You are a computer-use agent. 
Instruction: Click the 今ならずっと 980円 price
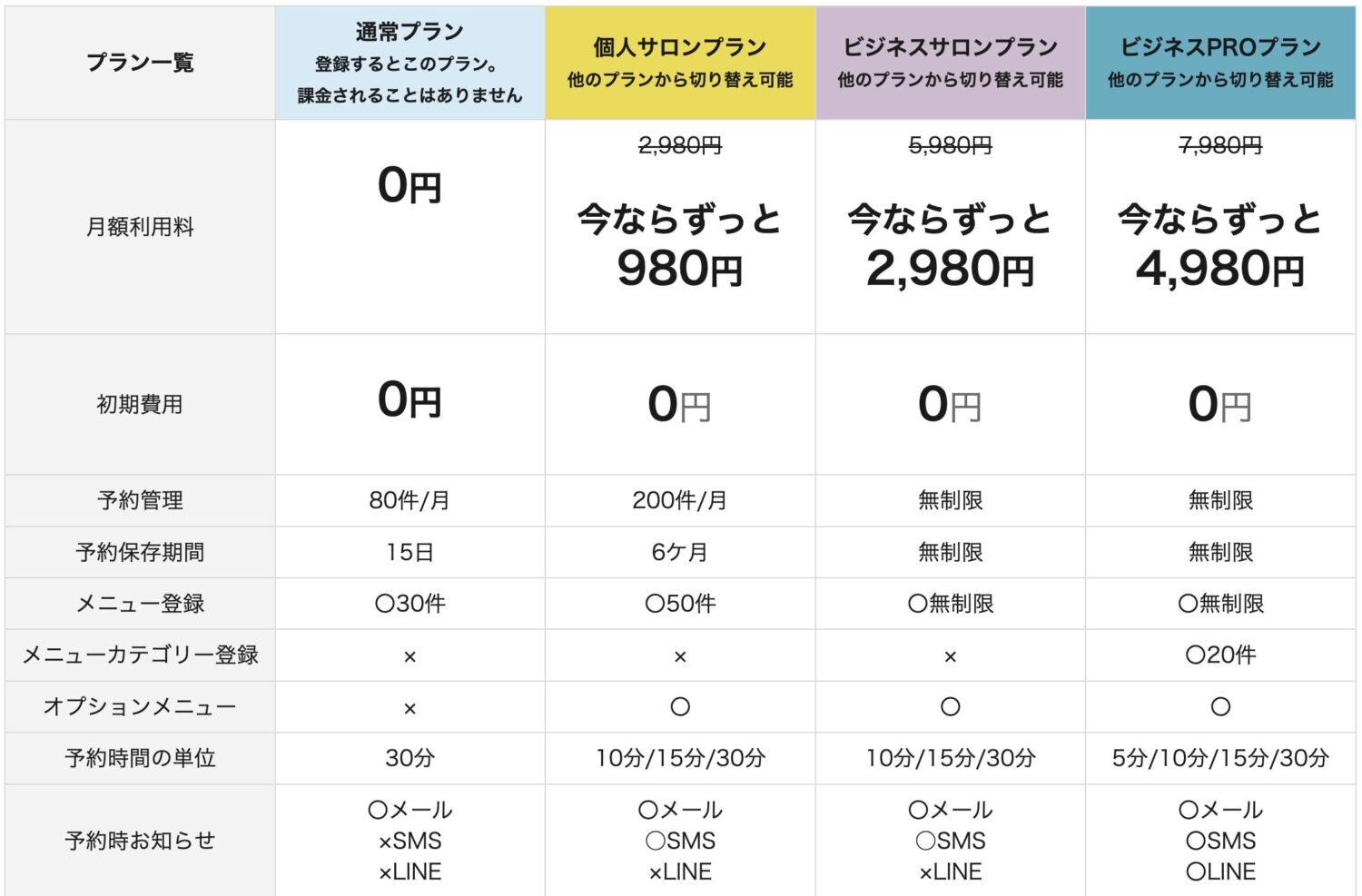point(680,245)
